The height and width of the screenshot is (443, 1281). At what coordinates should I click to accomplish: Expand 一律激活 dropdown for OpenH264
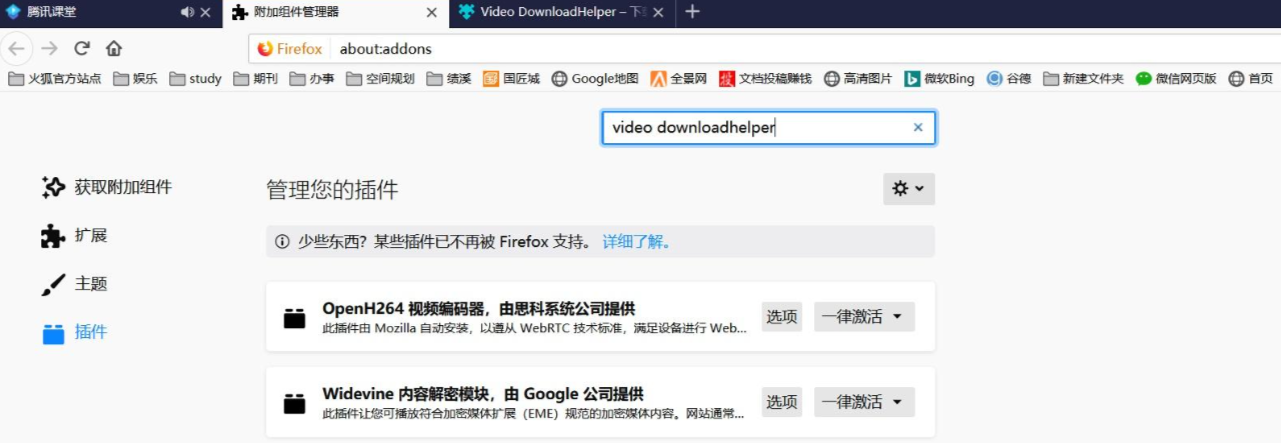(864, 317)
